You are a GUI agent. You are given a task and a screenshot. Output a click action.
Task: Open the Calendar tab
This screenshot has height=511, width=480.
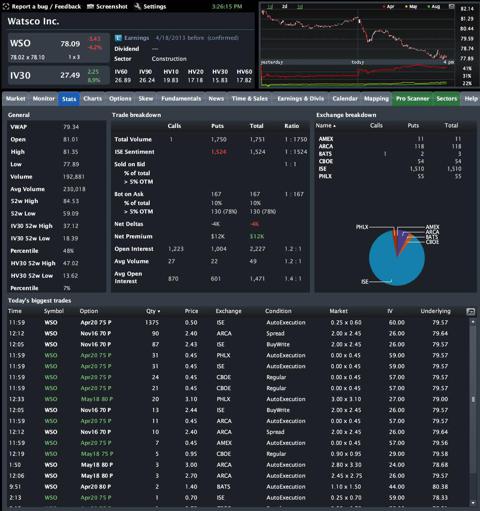click(345, 99)
